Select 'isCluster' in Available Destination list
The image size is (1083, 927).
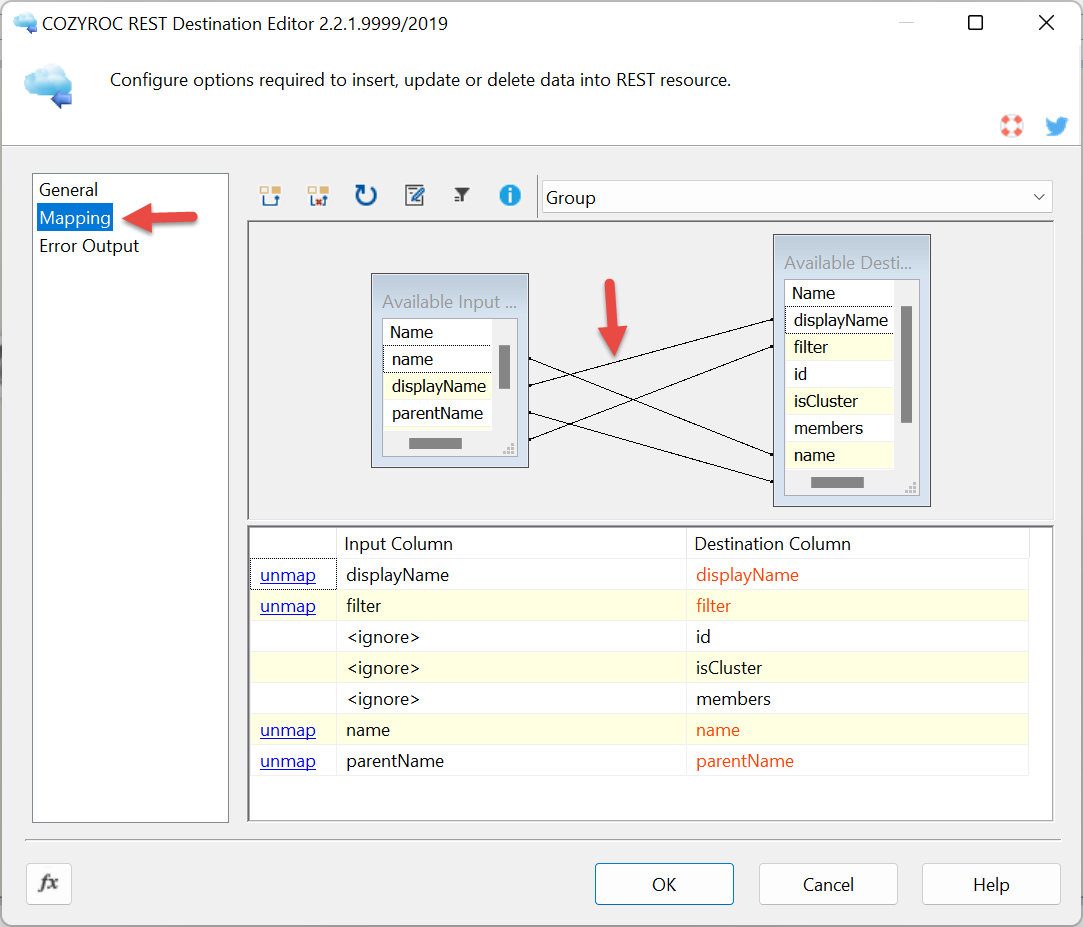click(839, 401)
